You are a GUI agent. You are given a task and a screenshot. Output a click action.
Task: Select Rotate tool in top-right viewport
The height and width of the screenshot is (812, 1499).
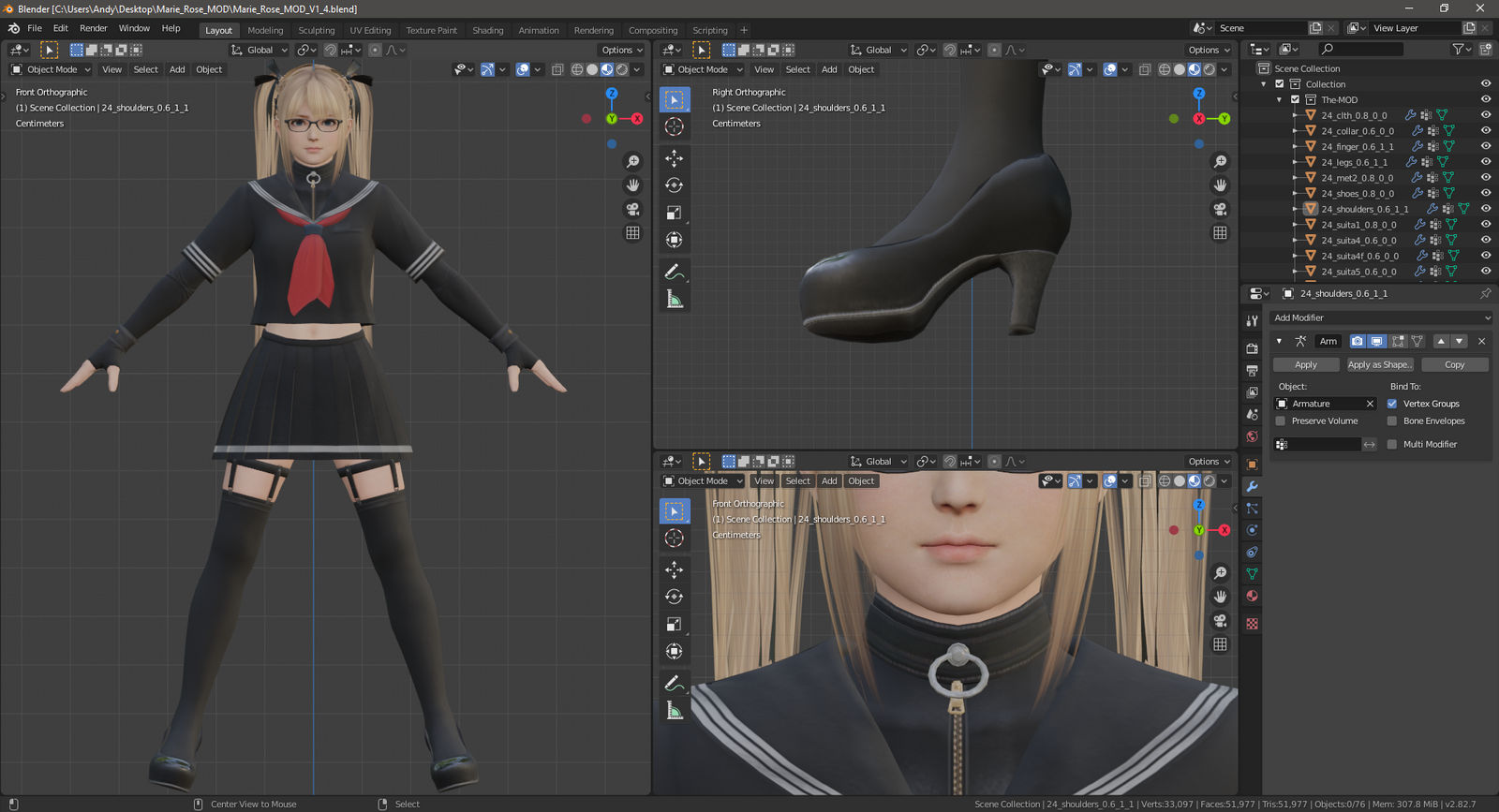(674, 185)
